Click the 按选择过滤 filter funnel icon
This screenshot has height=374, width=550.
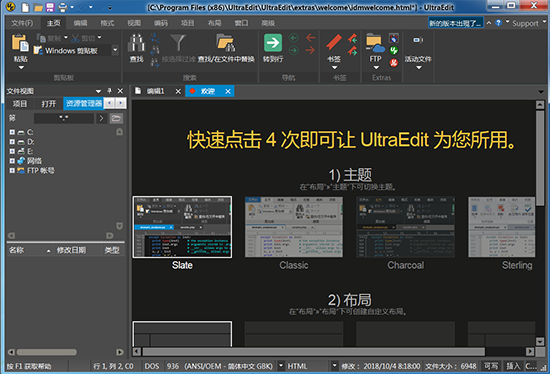coord(178,43)
